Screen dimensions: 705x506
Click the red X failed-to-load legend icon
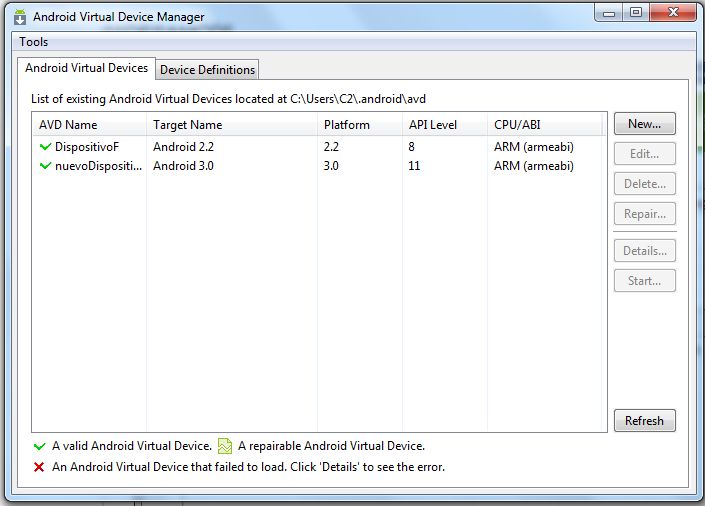(39, 467)
